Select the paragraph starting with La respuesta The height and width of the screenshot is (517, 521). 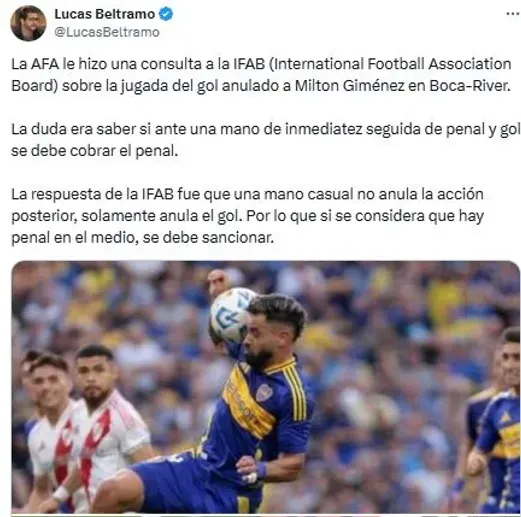(248, 216)
